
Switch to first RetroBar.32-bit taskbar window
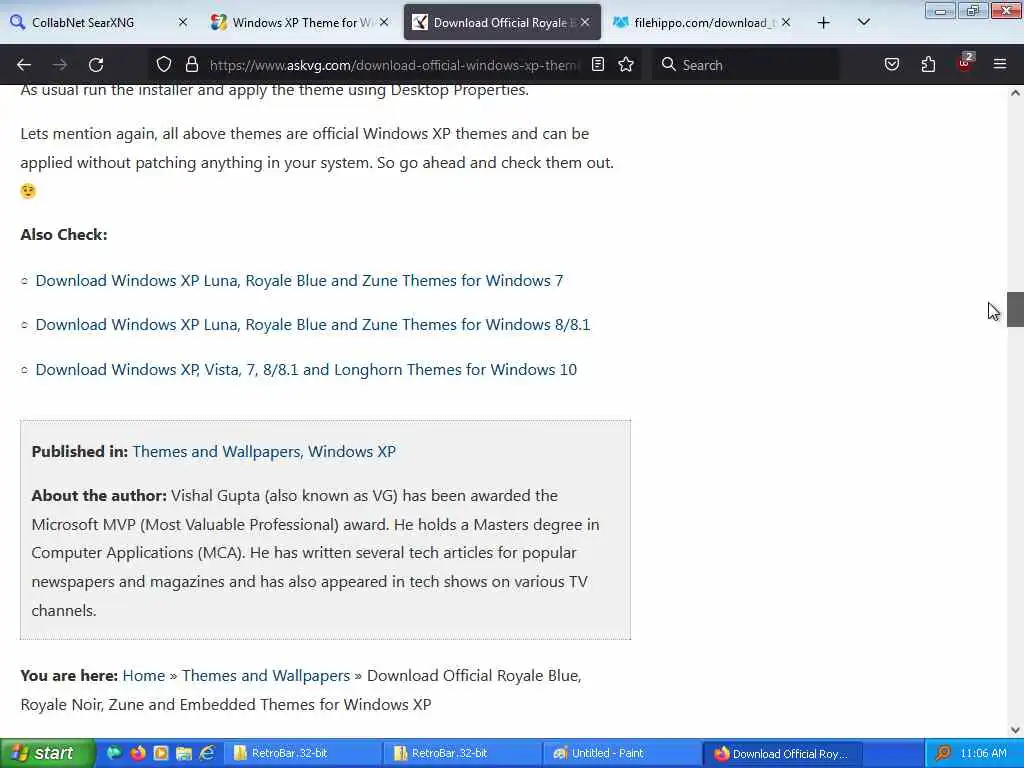click(302, 754)
